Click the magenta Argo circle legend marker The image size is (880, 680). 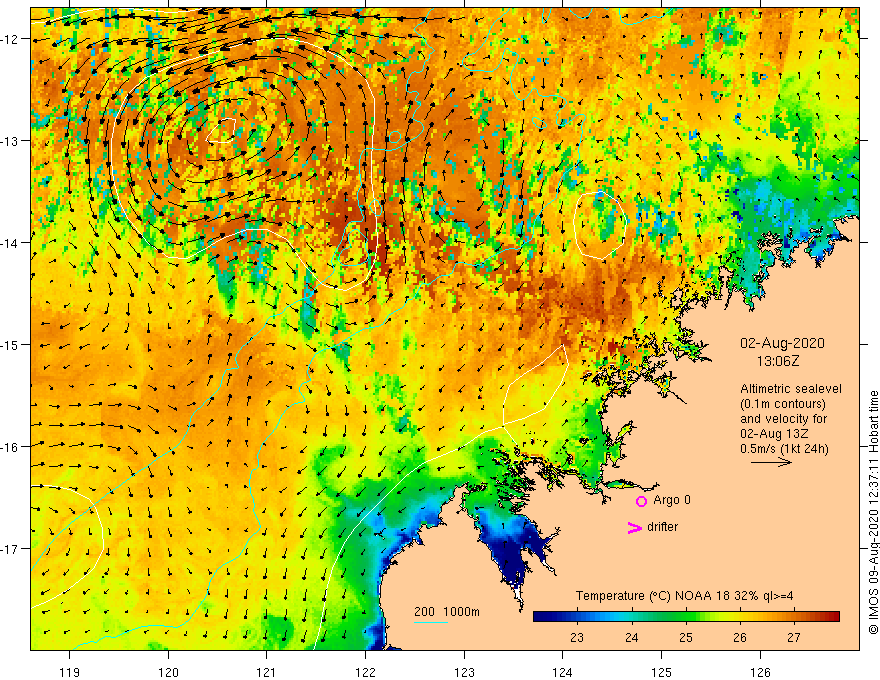click(641, 501)
